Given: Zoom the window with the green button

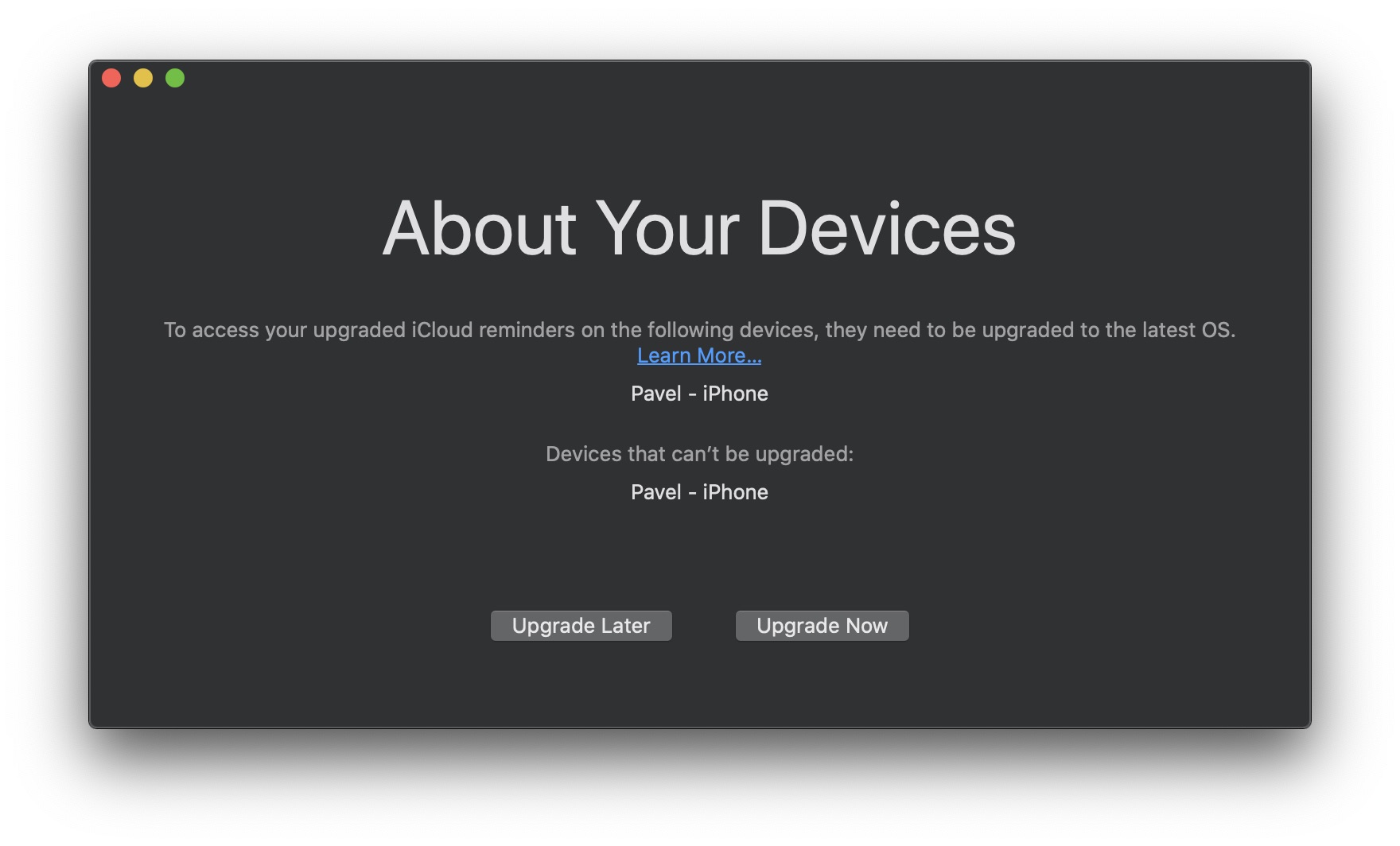Looking at the screenshot, I should click(175, 78).
